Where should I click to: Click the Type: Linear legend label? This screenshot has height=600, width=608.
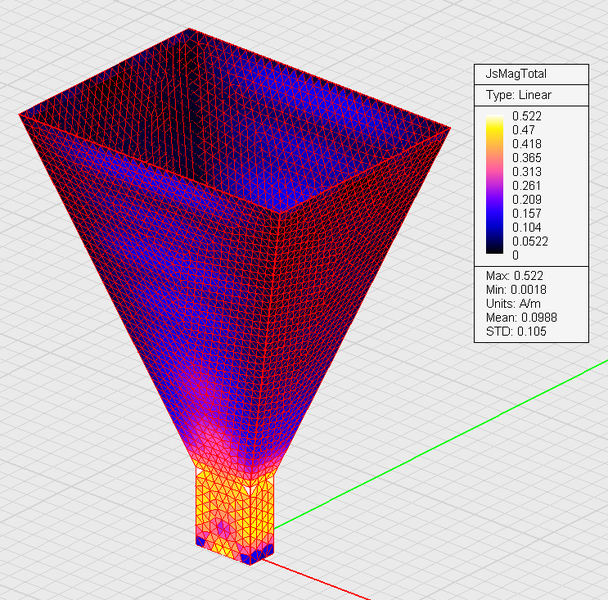518,95
